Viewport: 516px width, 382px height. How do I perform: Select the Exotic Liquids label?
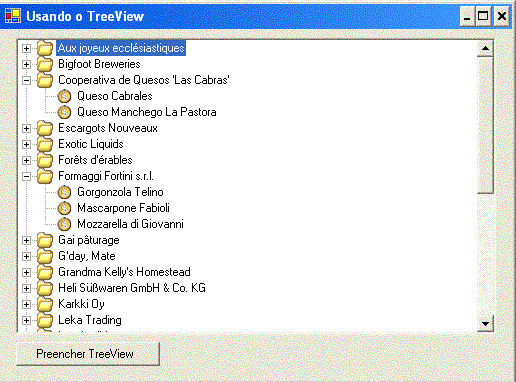click(91, 144)
